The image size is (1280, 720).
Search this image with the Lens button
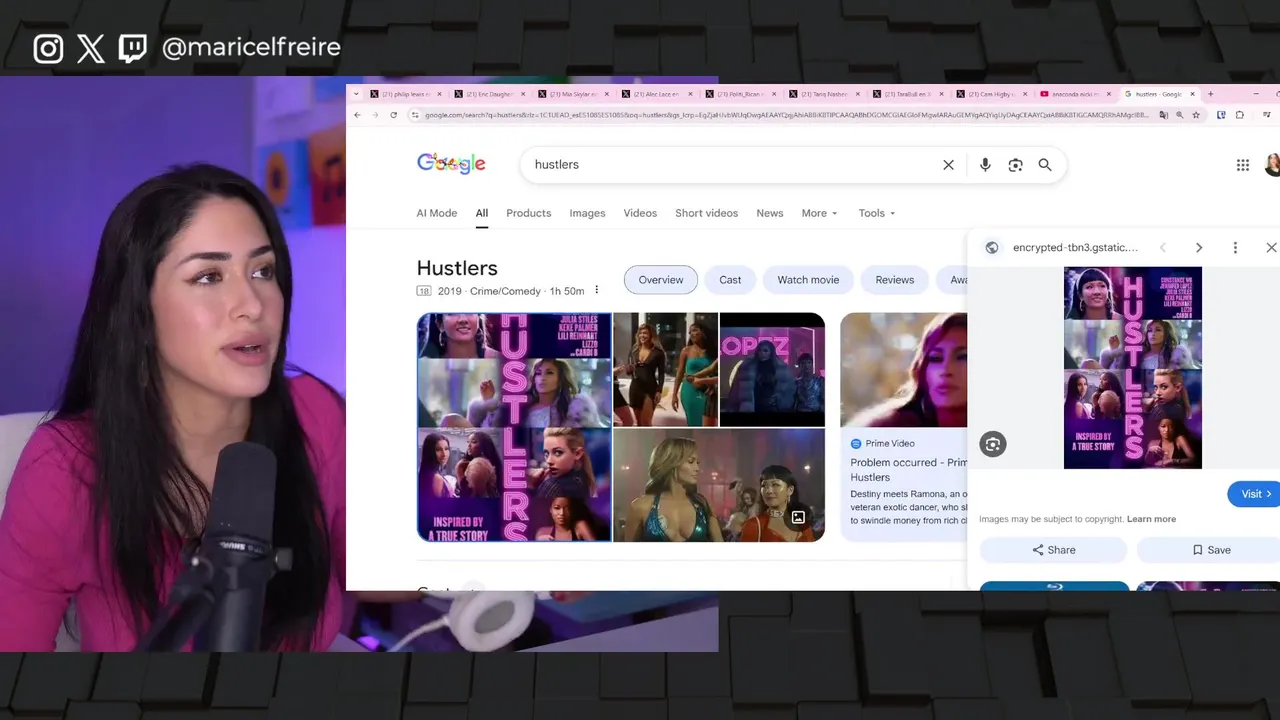pos(992,444)
